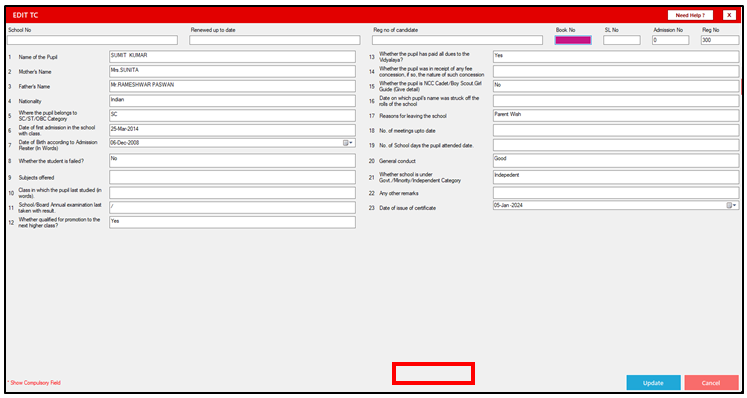Click No. of meetings upto date field

(x=616, y=131)
